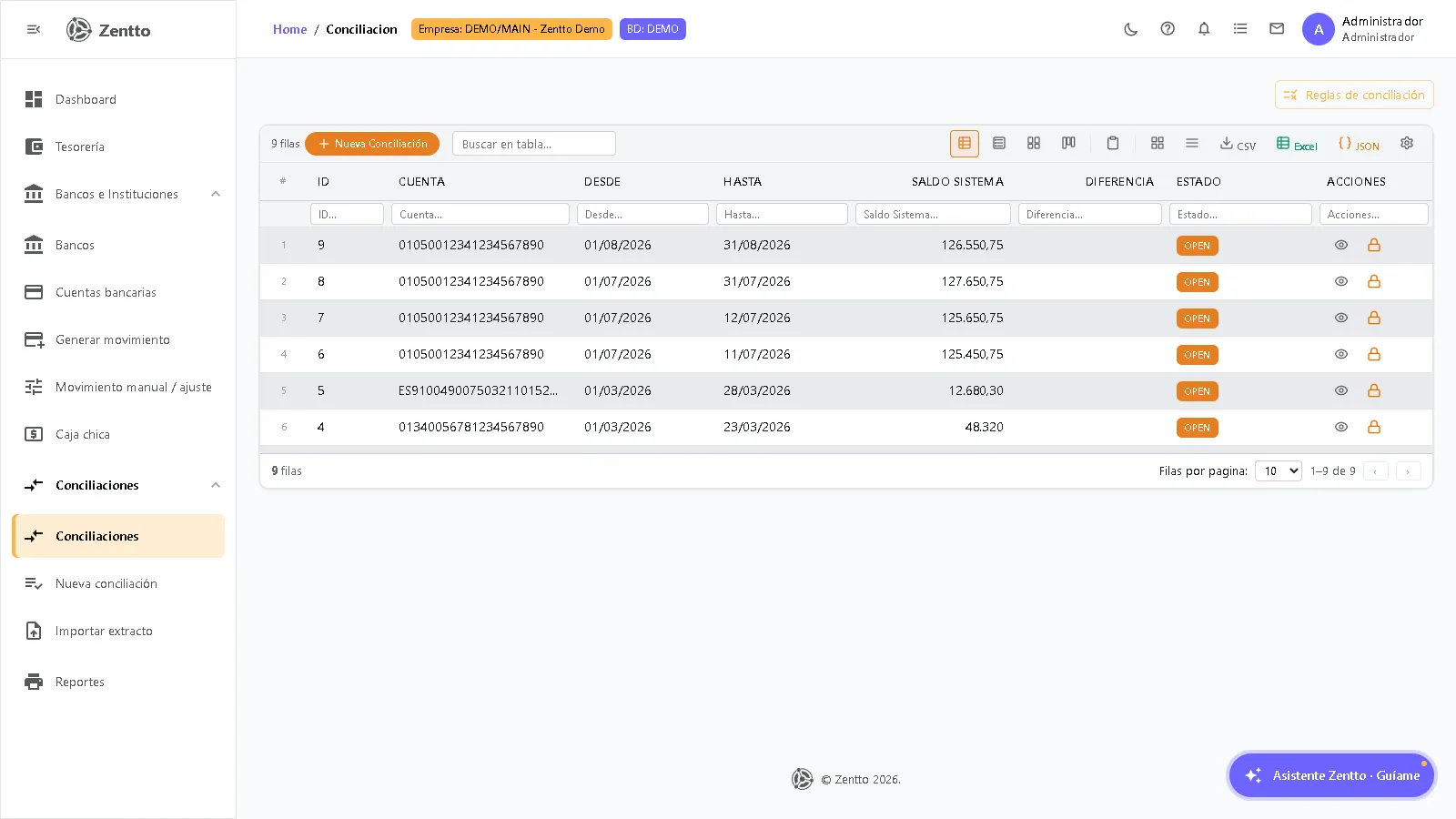The width and height of the screenshot is (1456, 819).
Task: Export the table as CSV
Action: click(x=1238, y=144)
